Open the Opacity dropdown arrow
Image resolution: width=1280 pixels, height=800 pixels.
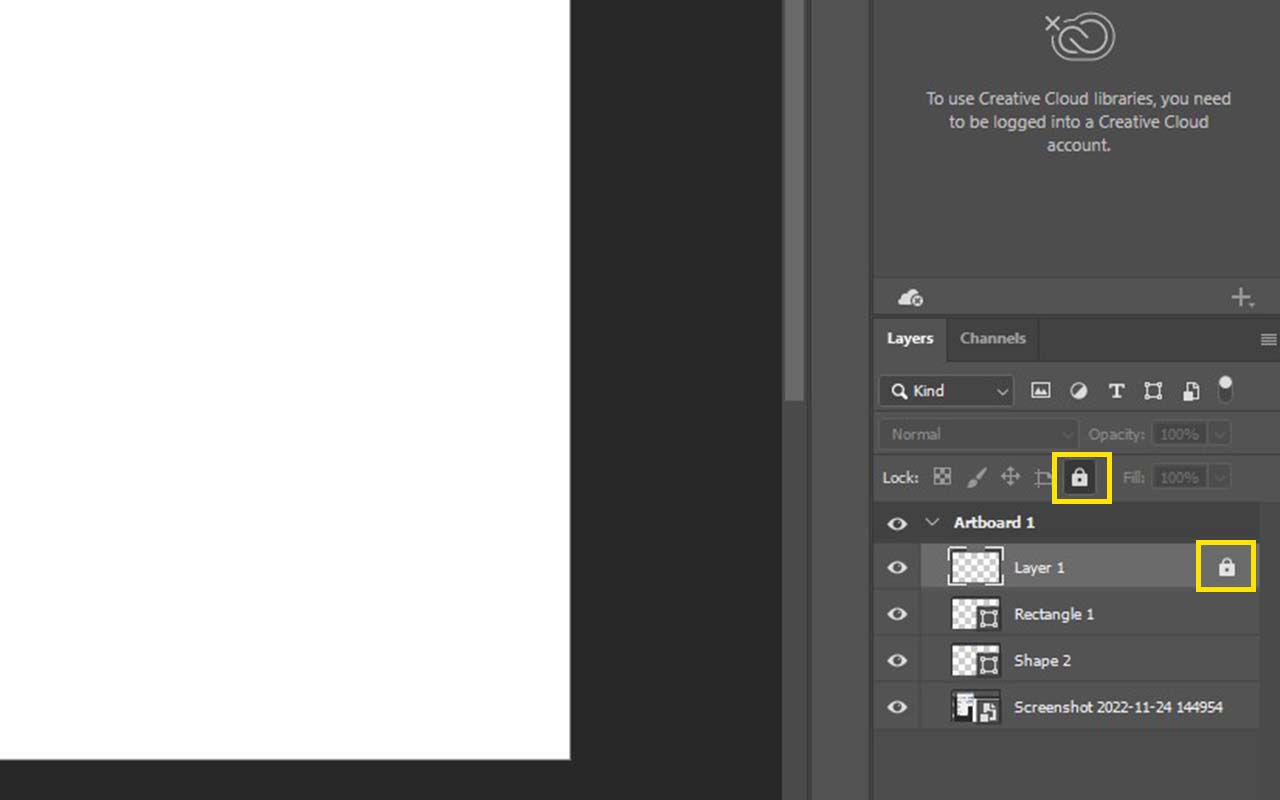1219,433
